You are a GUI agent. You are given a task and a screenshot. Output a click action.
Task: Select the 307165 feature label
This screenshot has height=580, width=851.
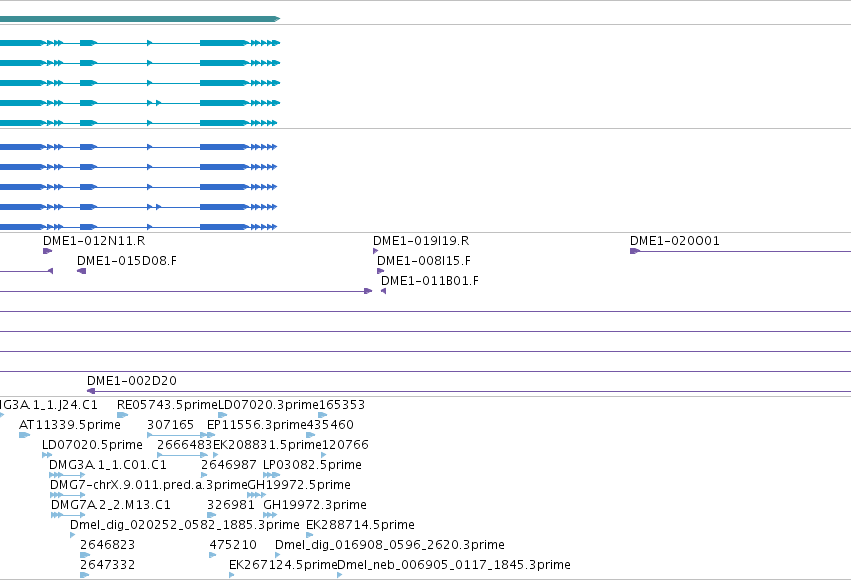[x=170, y=425]
